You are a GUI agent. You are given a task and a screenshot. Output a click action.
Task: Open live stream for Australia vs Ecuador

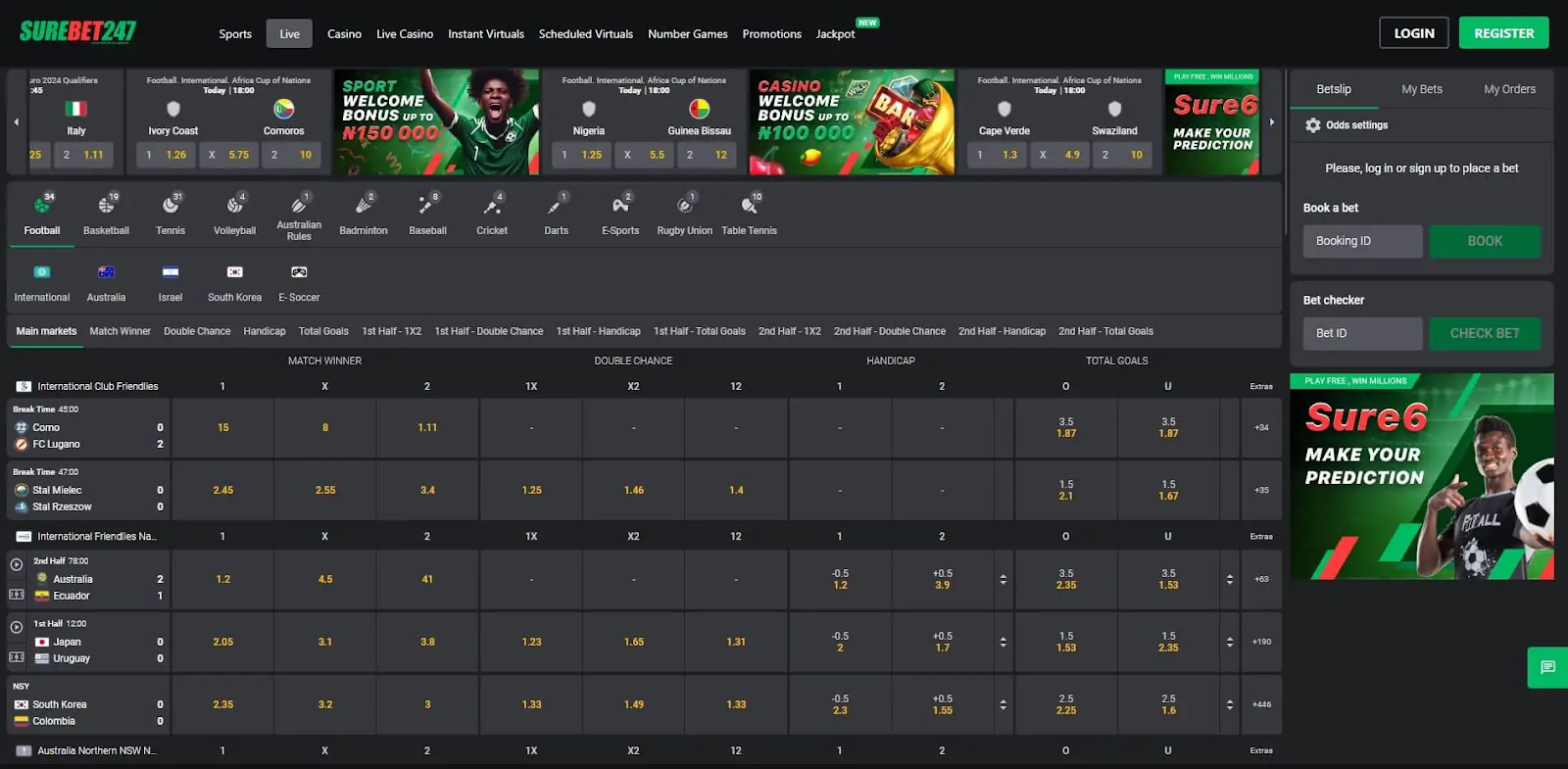[x=17, y=564]
